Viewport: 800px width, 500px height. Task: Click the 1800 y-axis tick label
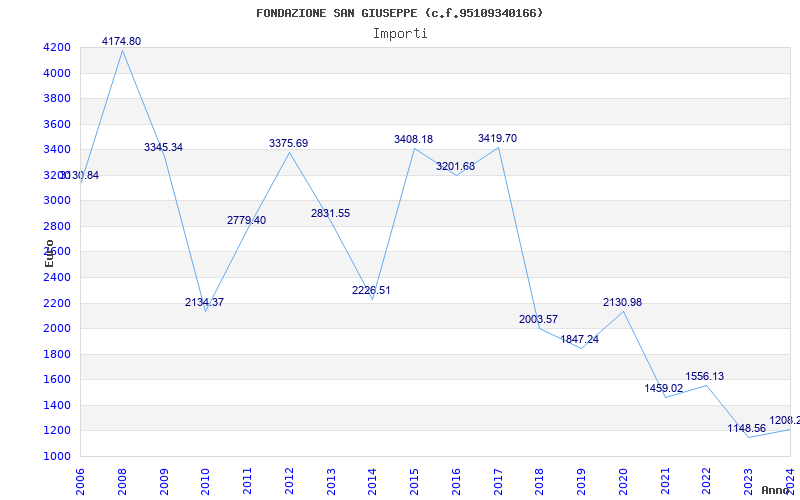coord(57,355)
